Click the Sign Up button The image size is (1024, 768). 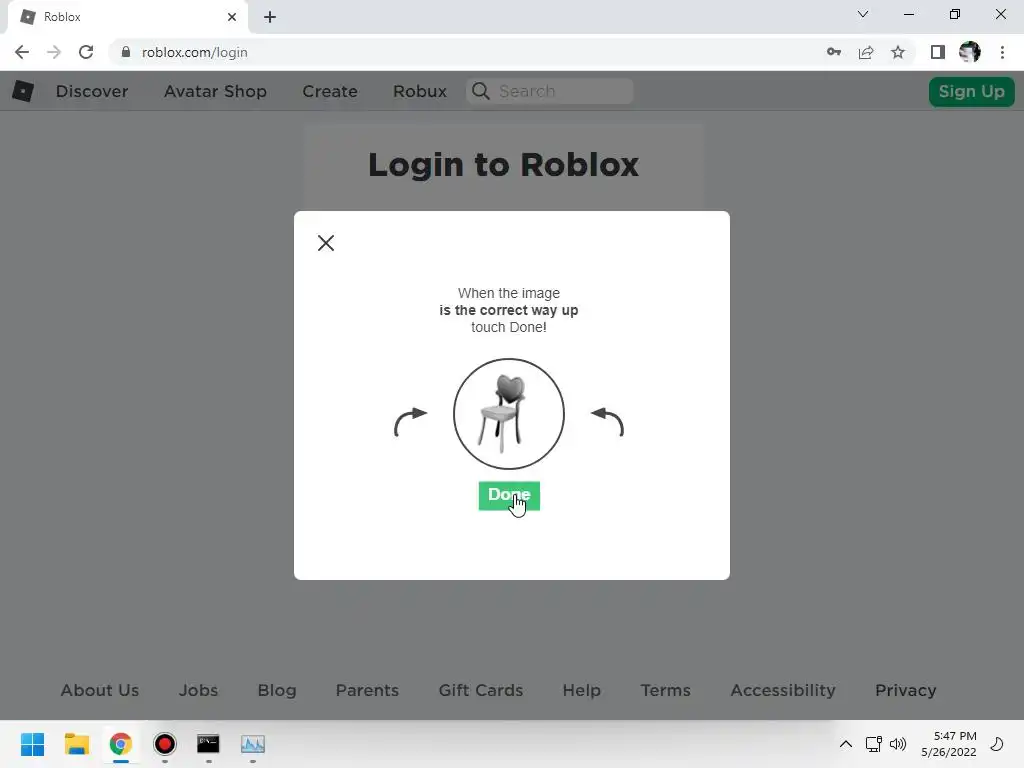coord(972,91)
